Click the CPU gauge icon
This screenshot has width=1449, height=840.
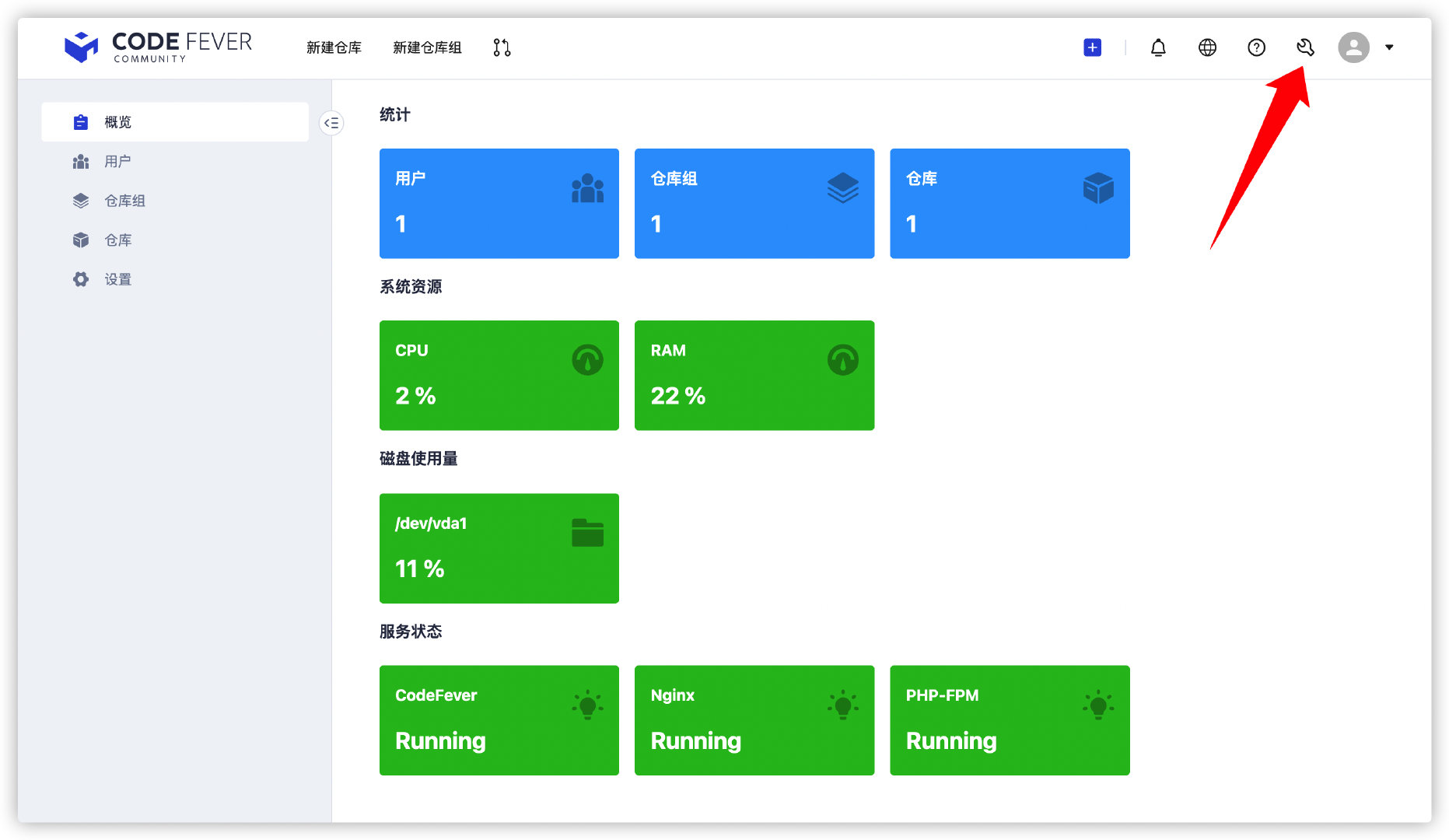pos(587,360)
